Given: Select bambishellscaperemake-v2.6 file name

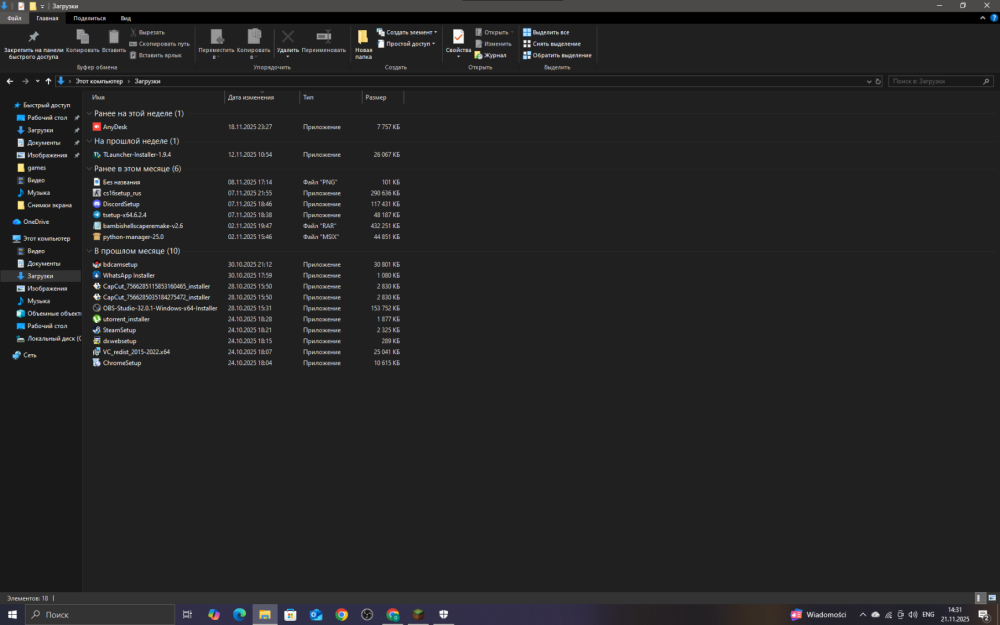Looking at the screenshot, I should [x=142, y=226].
